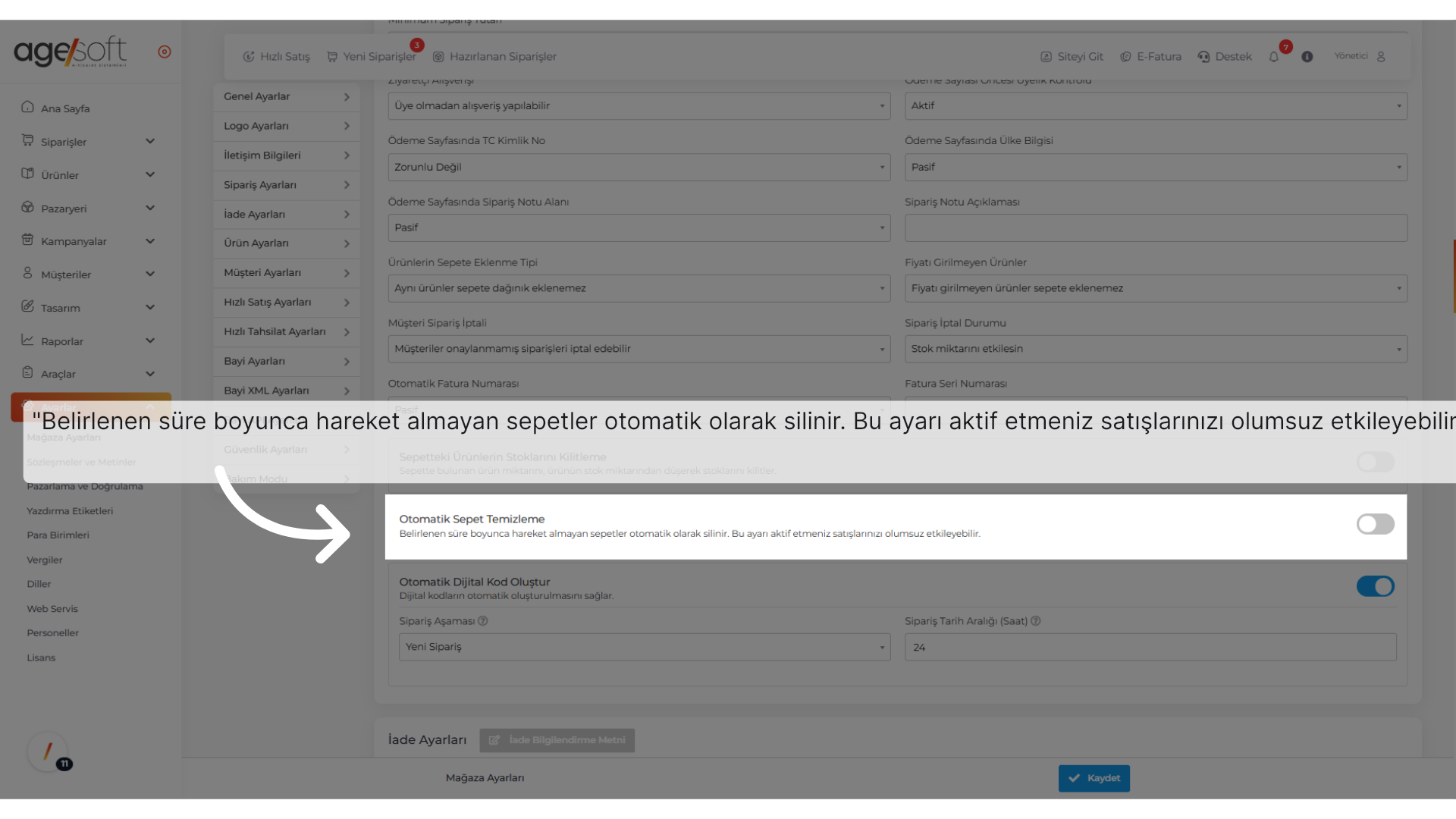Select Bayi Ayarları section
This screenshot has height=819, width=1456.
coord(287,362)
